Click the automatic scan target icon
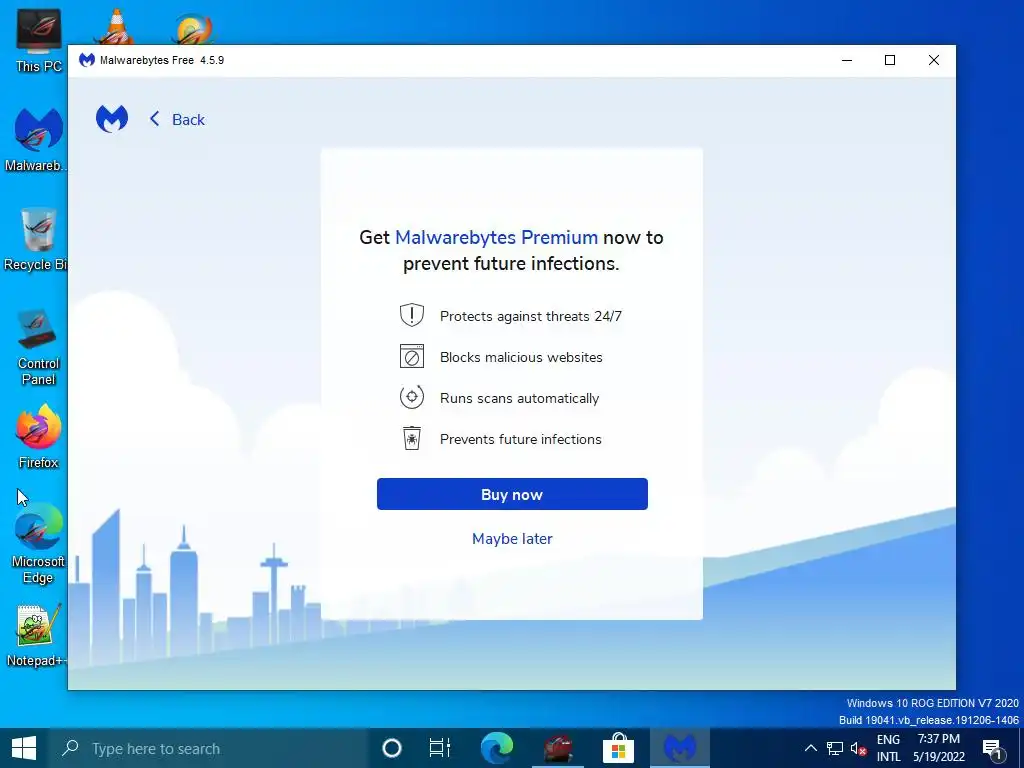This screenshot has height=768, width=1024. click(x=411, y=397)
